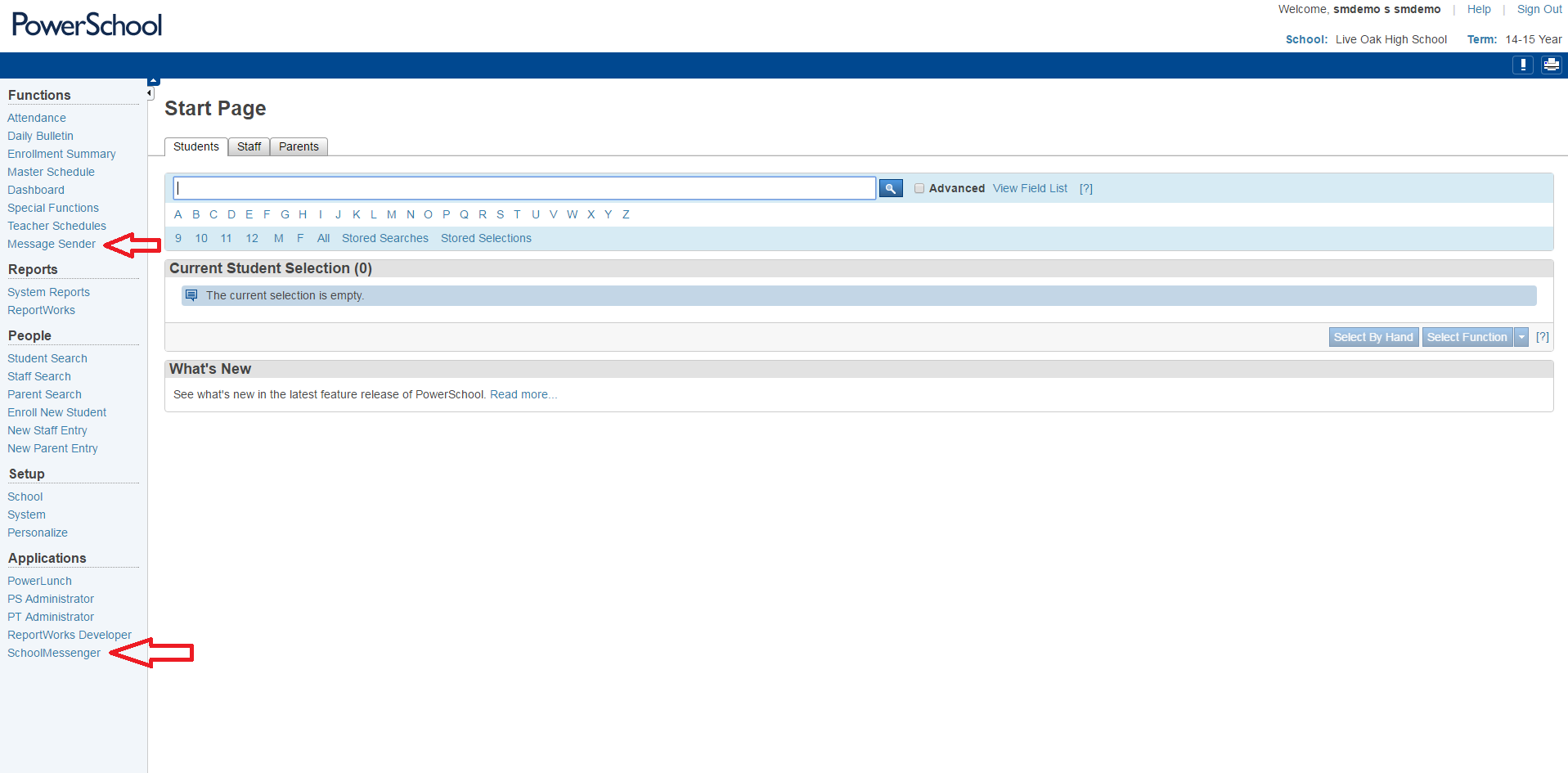Click Sign Out at the top right

[1539, 9]
